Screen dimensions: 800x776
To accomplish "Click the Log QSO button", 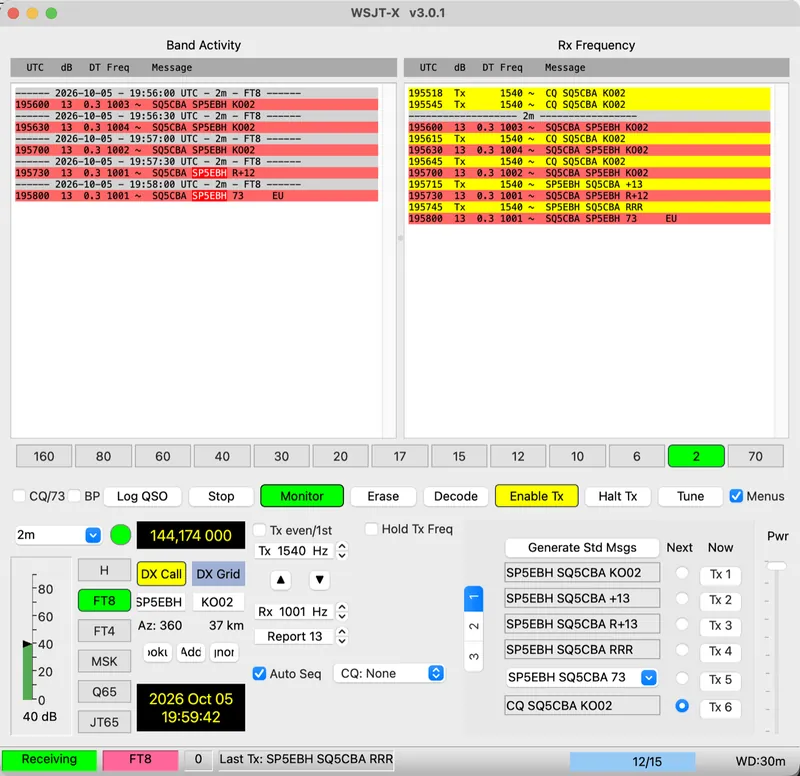I will 142,496.
